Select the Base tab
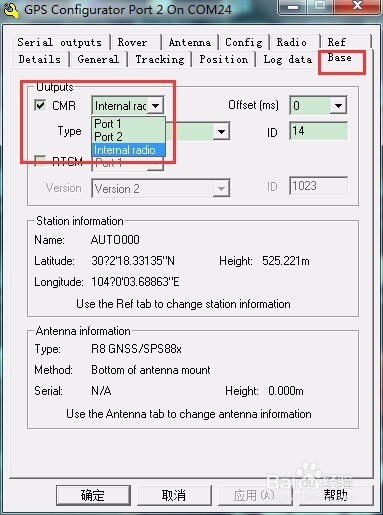This screenshot has height=515, width=383. 340,58
